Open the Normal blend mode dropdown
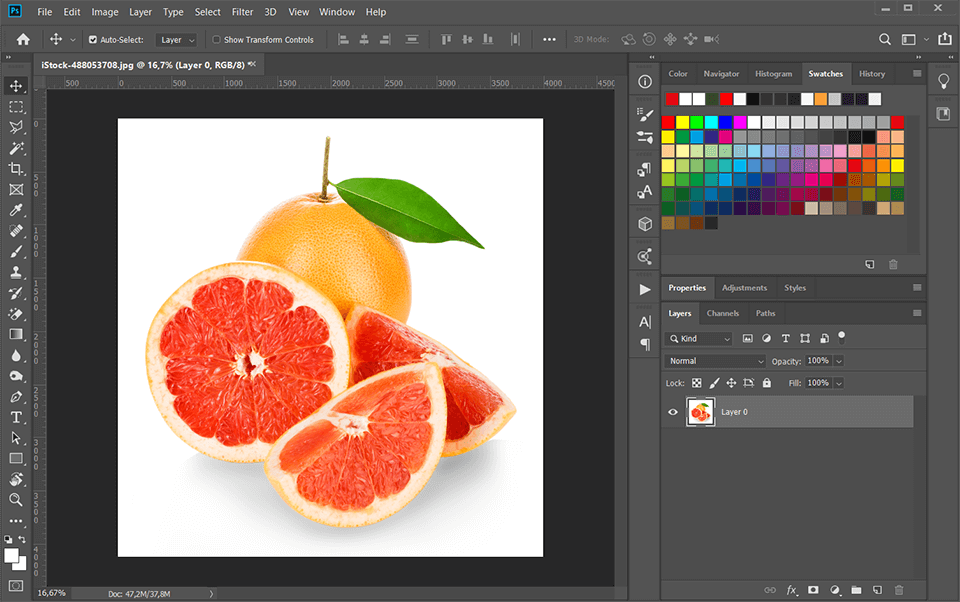The width and height of the screenshot is (960, 602). 715,361
